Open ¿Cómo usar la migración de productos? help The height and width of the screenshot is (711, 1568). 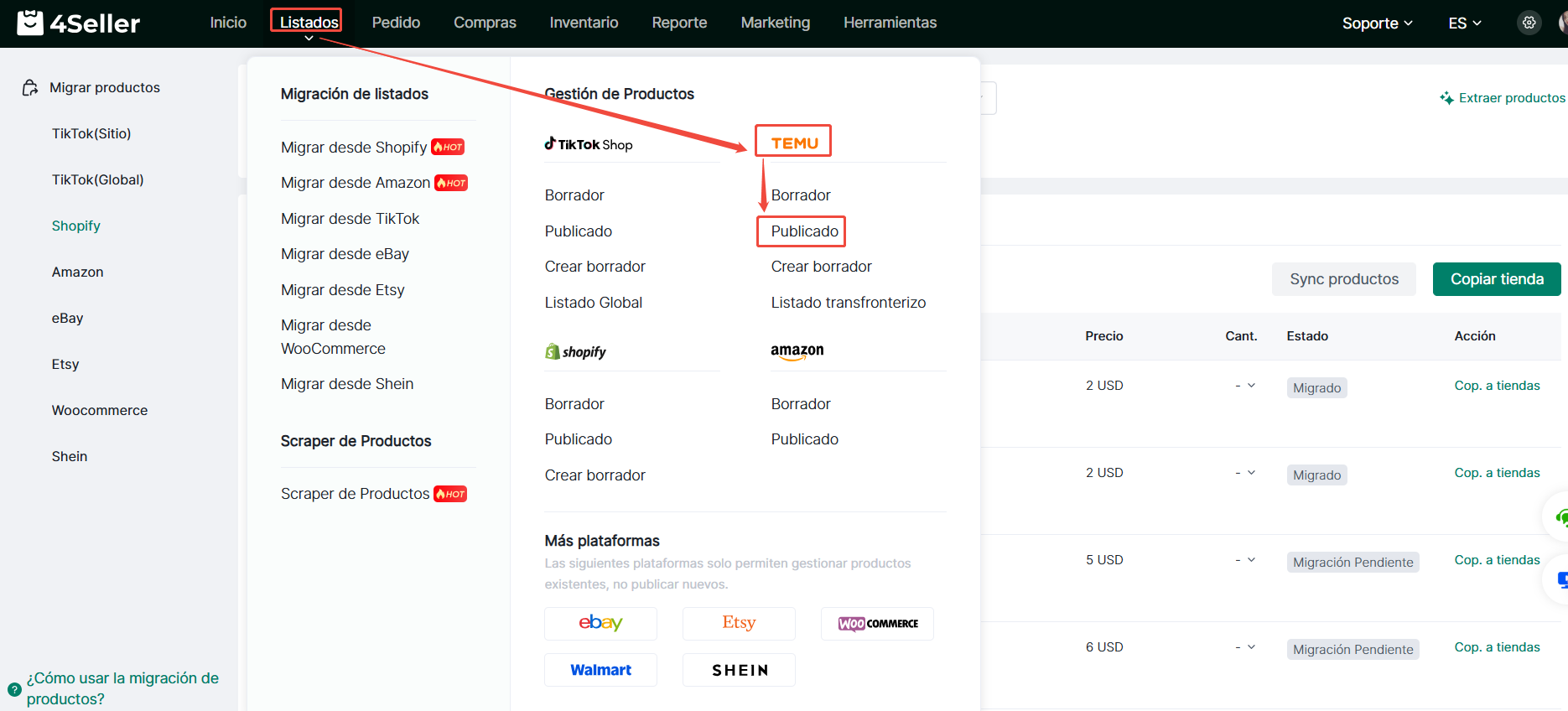coord(122,688)
